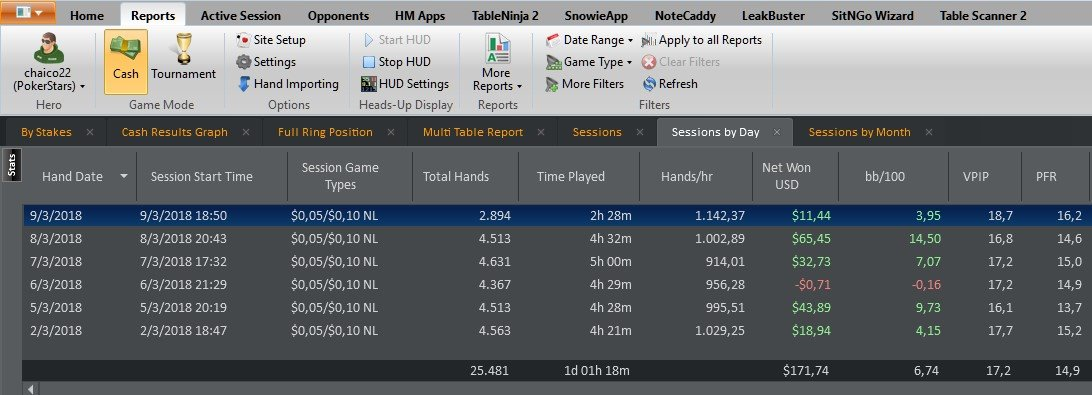
Task: Open Site Setup options
Action: coord(271,40)
